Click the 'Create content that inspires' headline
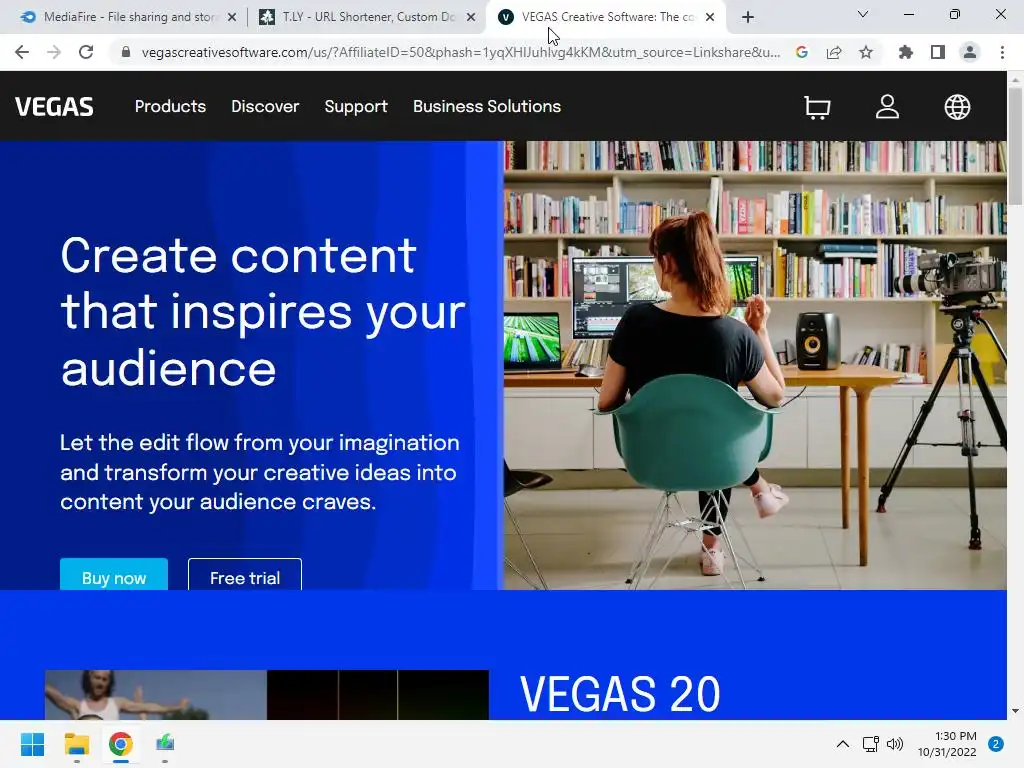This screenshot has width=1024, height=768. pyautogui.click(x=263, y=311)
